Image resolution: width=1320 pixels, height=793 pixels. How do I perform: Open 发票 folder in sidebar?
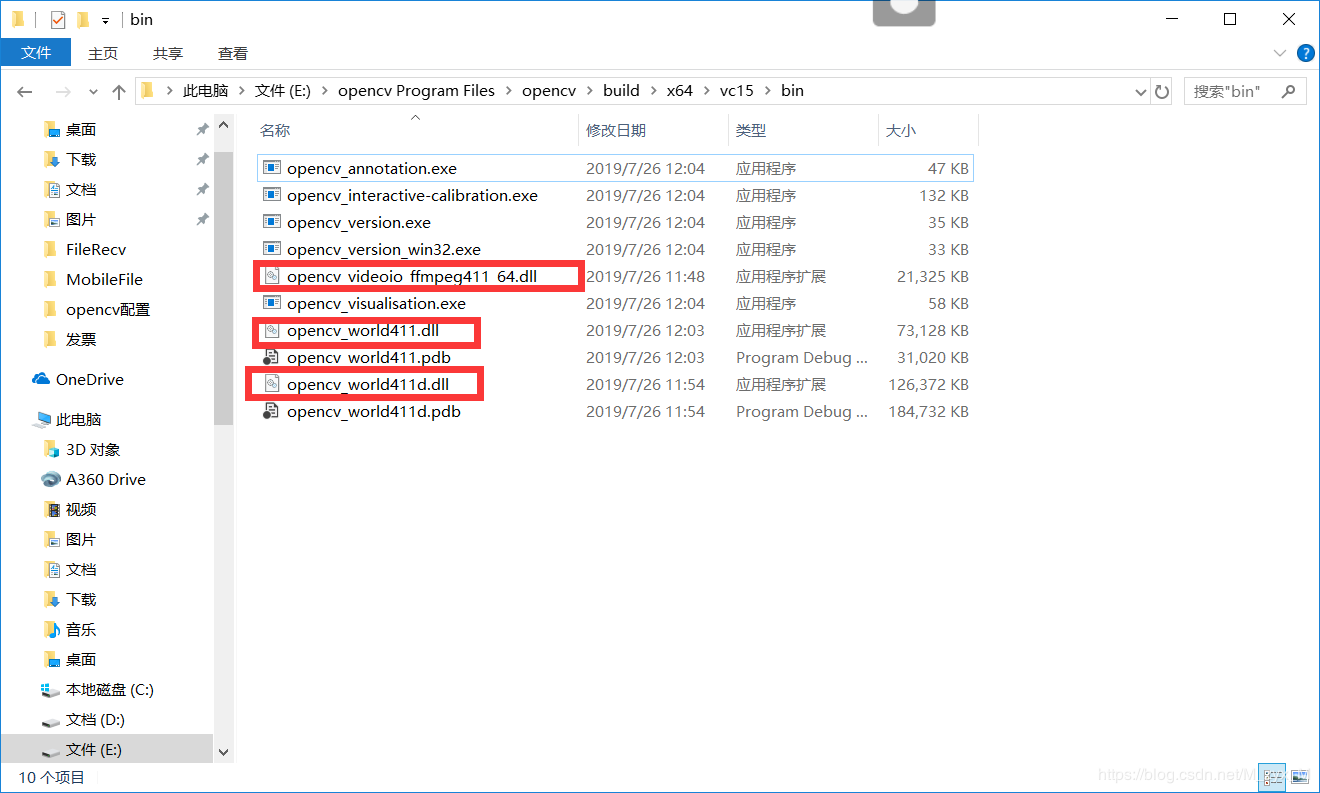[81, 340]
